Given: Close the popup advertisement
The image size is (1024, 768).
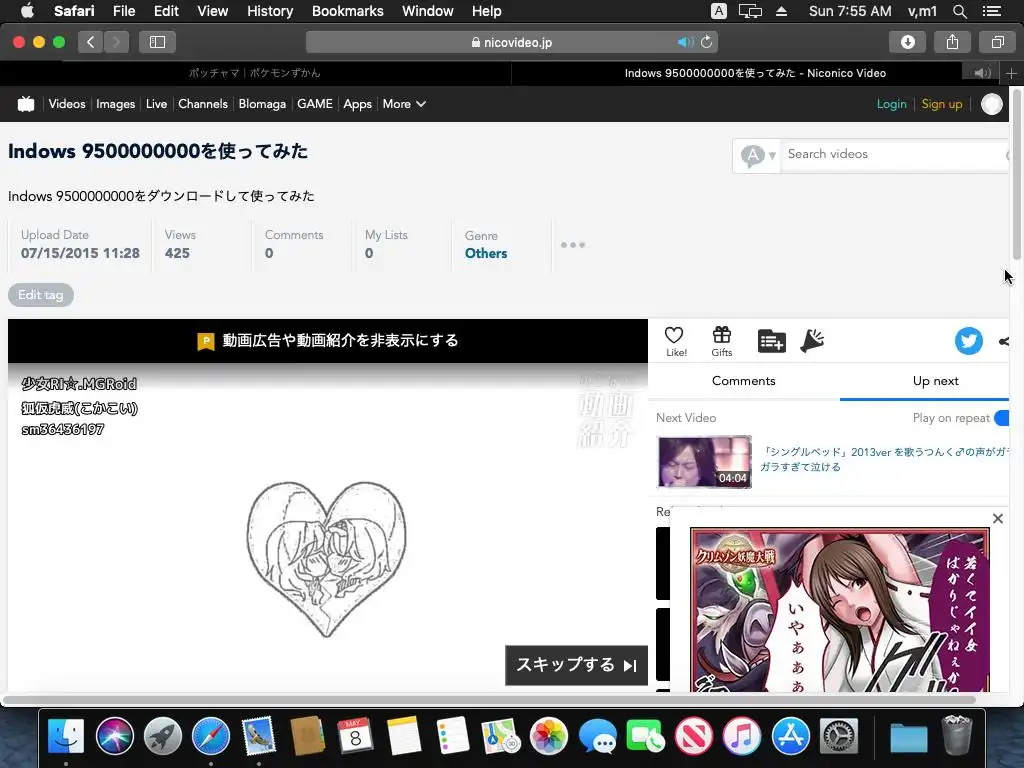Looking at the screenshot, I should tap(997, 519).
